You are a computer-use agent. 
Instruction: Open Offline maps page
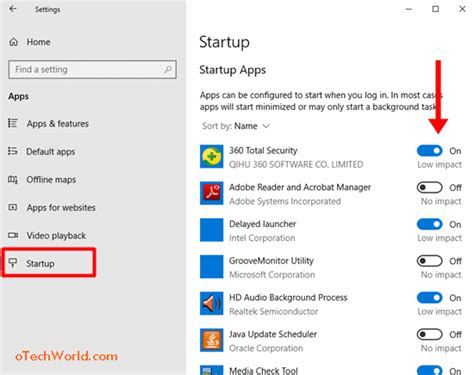point(51,180)
